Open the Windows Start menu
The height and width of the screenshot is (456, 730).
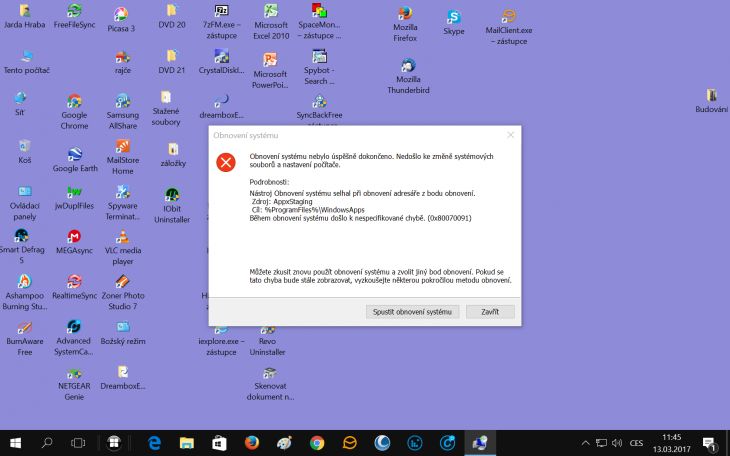pyautogui.click(x=15, y=443)
